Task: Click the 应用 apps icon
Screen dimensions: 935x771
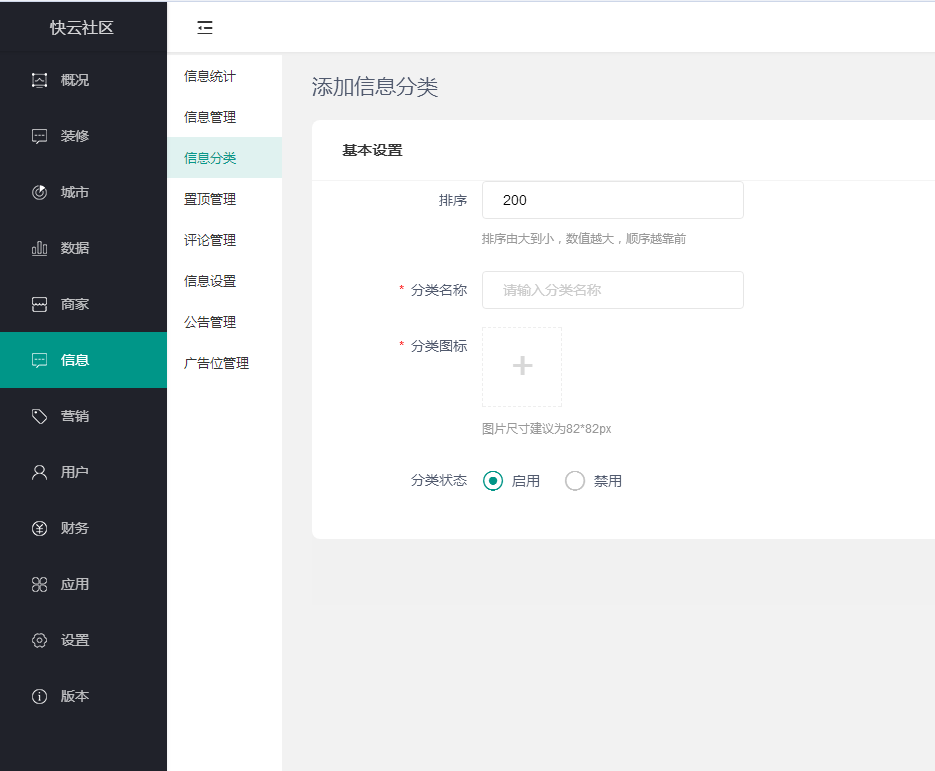Action: click(40, 584)
